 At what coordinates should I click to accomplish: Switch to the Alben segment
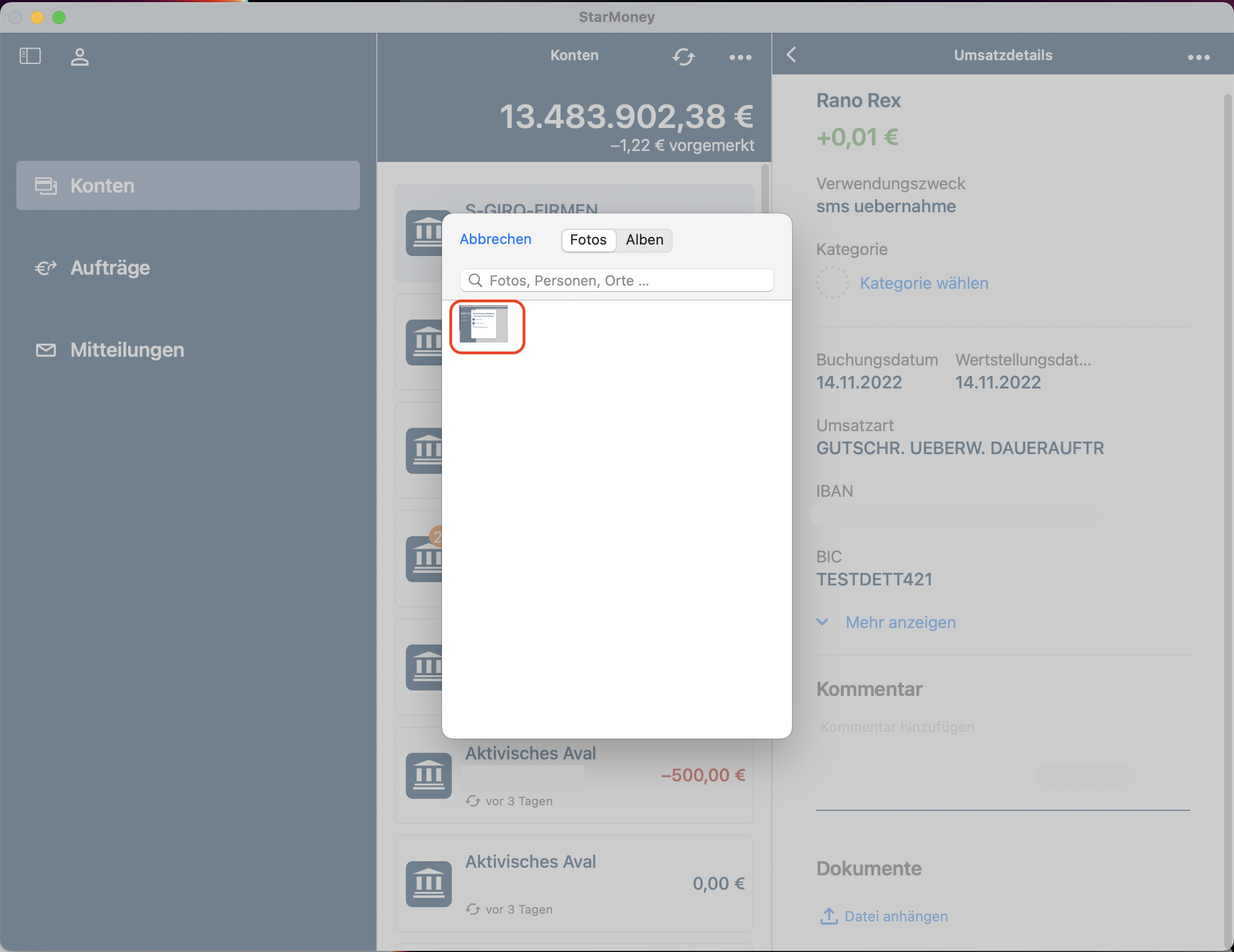pos(644,240)
